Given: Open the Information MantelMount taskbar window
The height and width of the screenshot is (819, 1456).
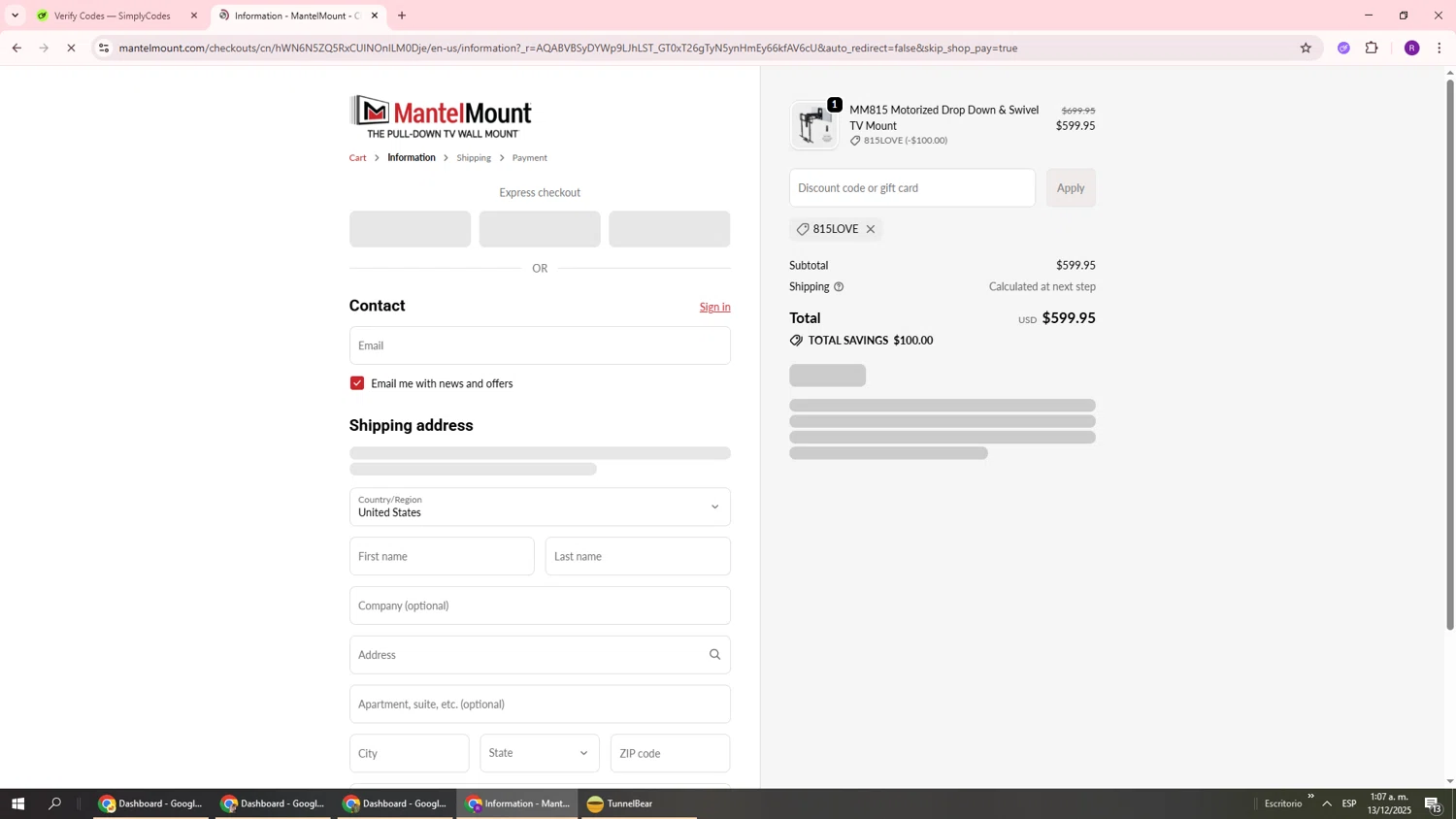Looking at the screenshot, I should pos(519,803).
